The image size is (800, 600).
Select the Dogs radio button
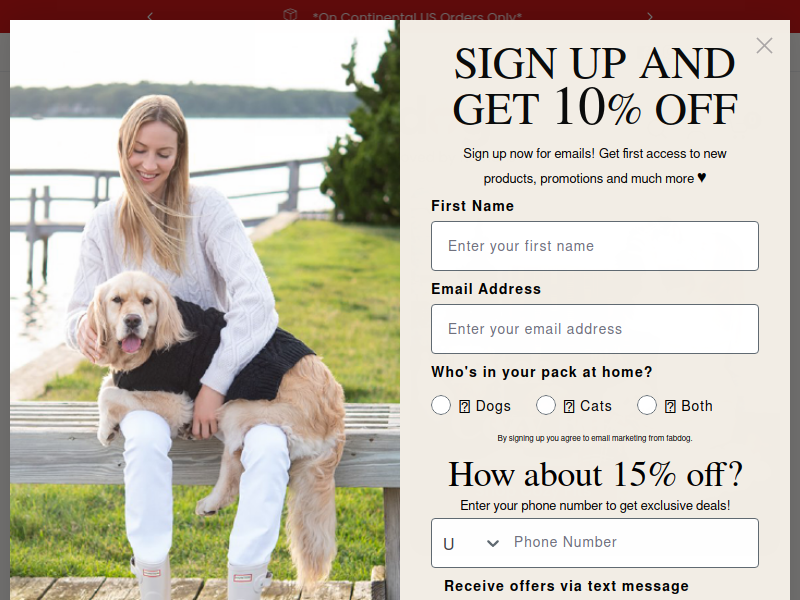(x=441, y=405)
